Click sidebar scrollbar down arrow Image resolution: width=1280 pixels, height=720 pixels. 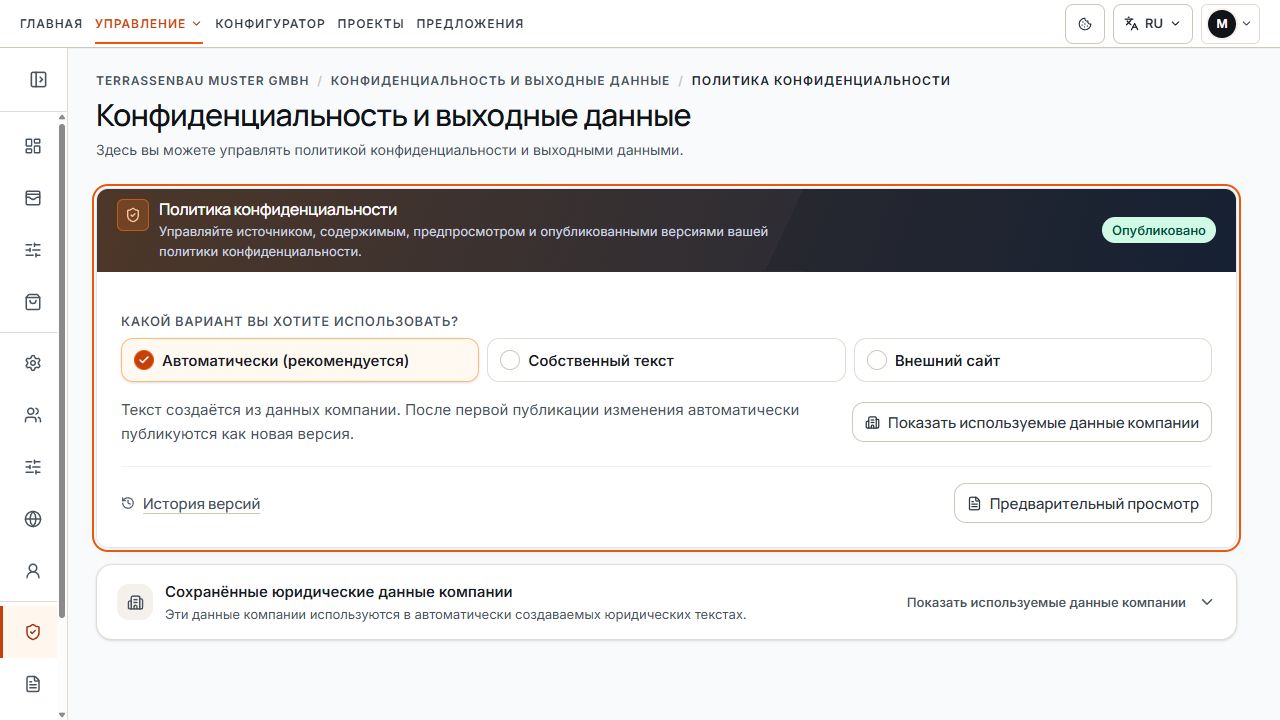(x=63, y=714)
